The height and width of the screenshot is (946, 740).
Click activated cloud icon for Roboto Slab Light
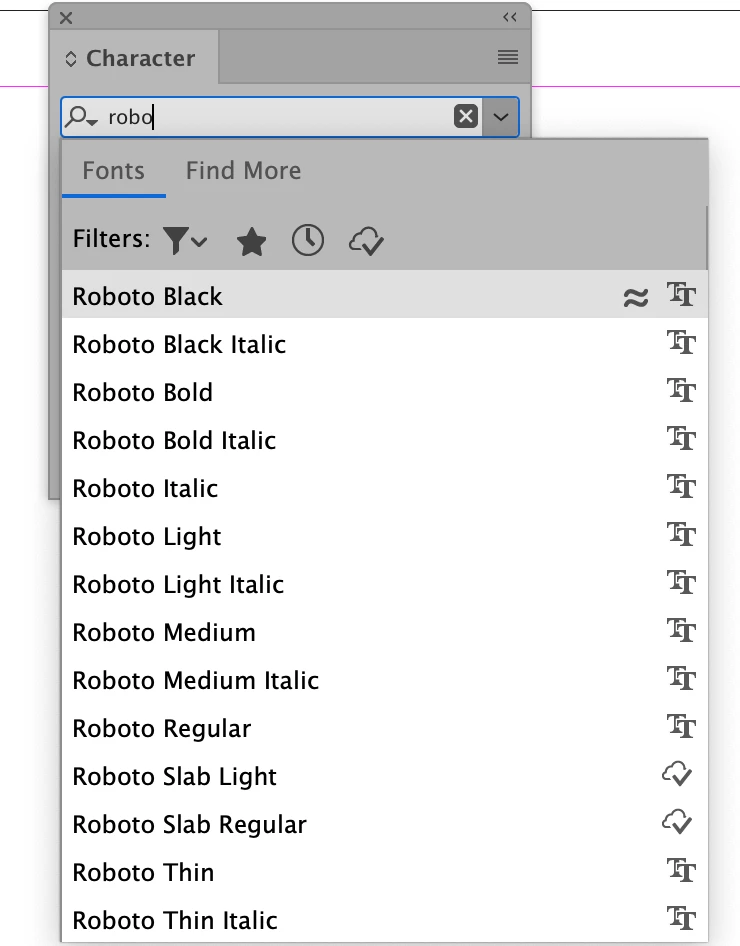677,774
